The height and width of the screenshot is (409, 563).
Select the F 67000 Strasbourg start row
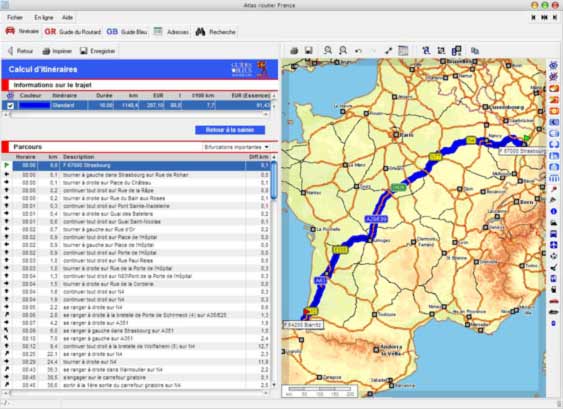point(142,166)
